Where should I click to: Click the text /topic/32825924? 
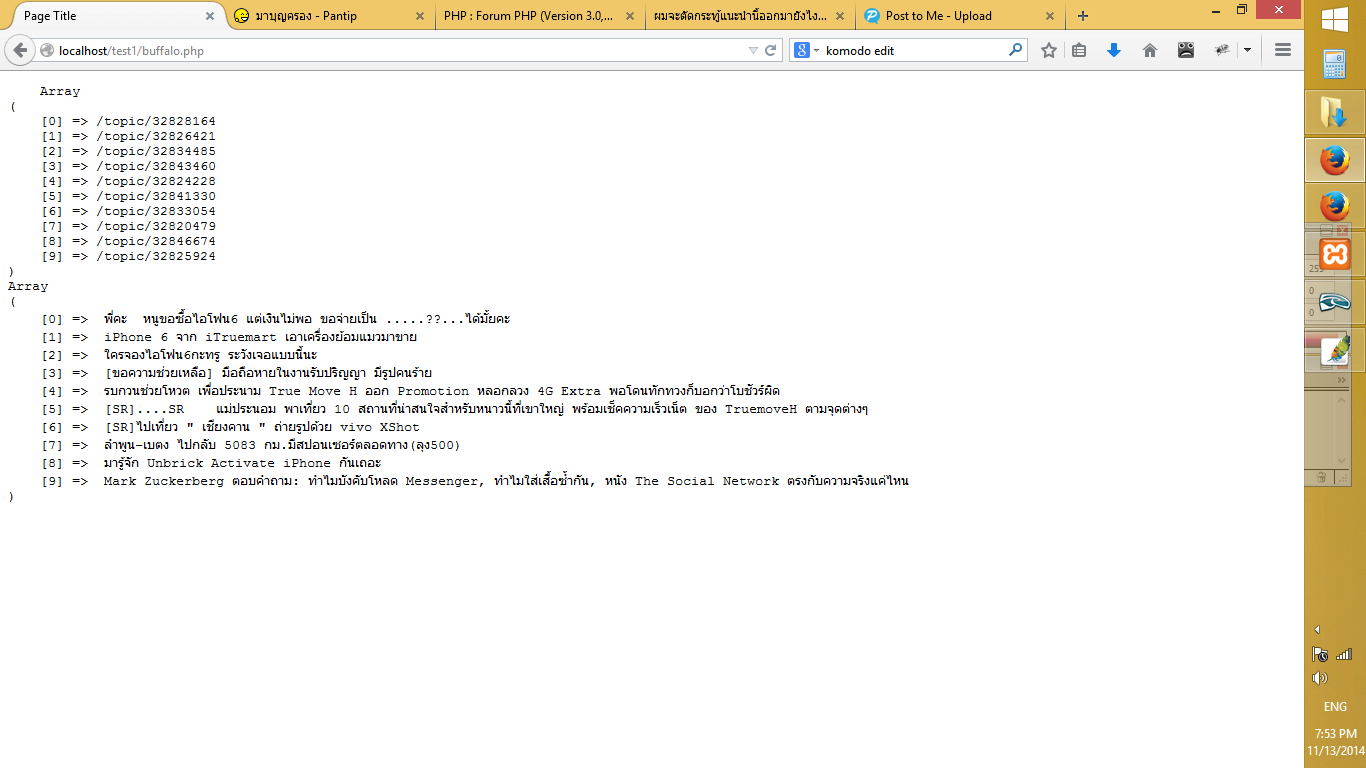point(156,256)
